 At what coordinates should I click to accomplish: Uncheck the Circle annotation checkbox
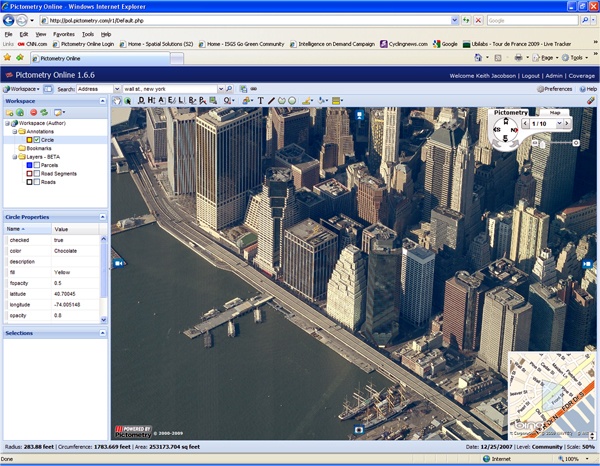(x=37, y=140)
